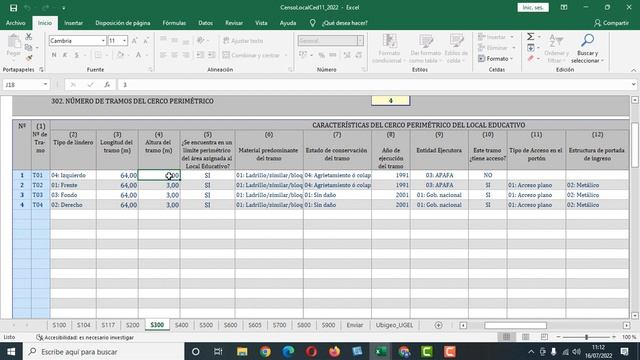Click the Format Painter brush icon
Image resolution: width=640 pixels, height=360 pixels.
pos(29,58)
